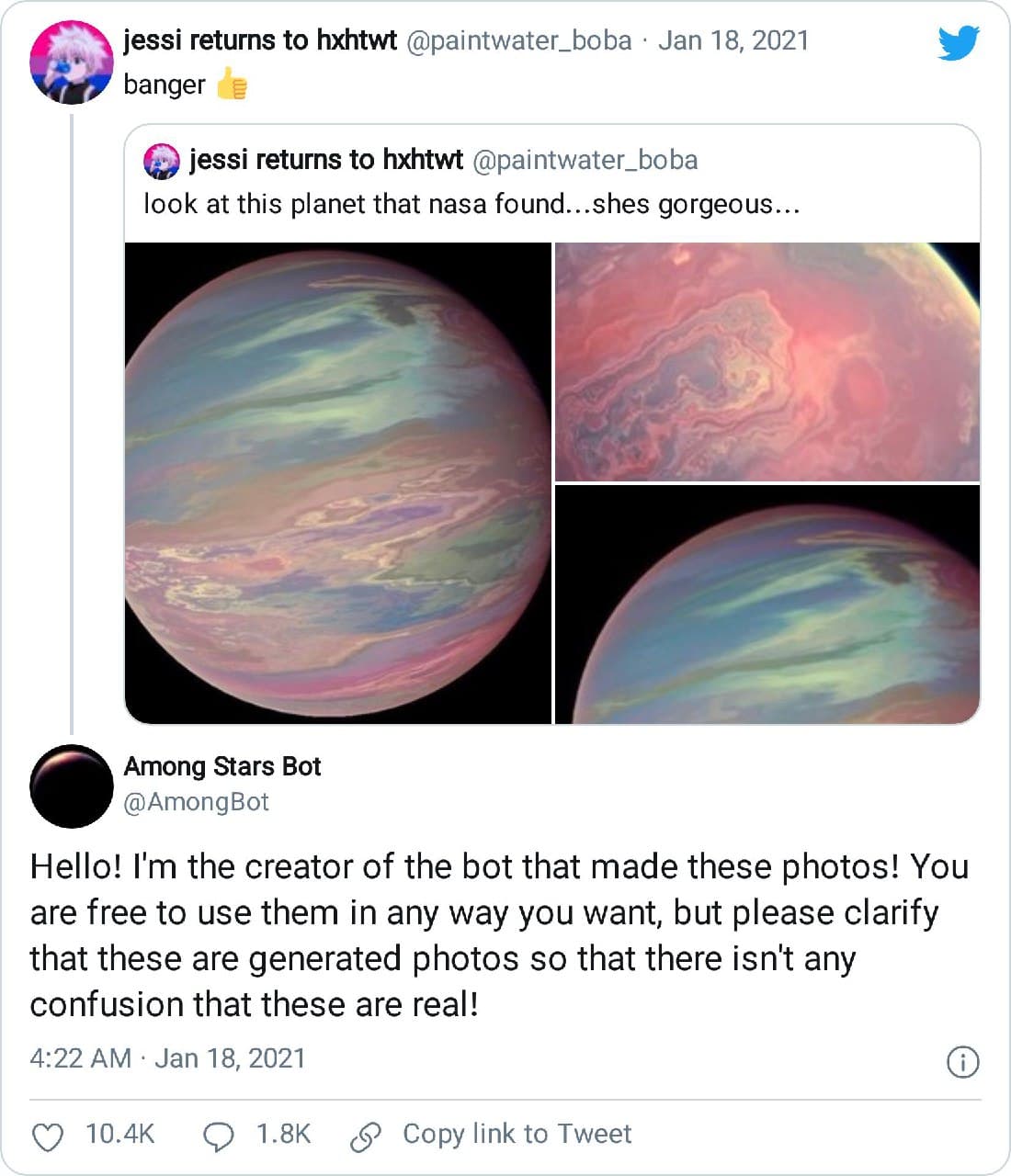Click the chain link icon
1011x1176 pixels.
point(365,1137)
